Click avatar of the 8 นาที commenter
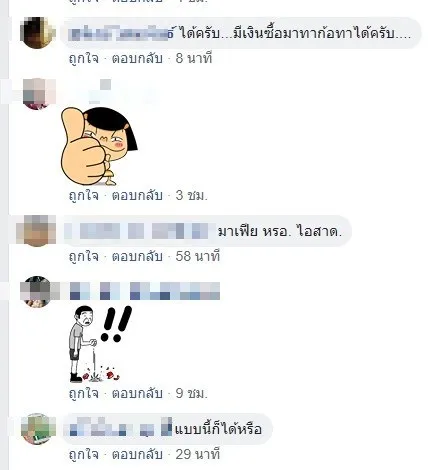 tap(37, 33)
